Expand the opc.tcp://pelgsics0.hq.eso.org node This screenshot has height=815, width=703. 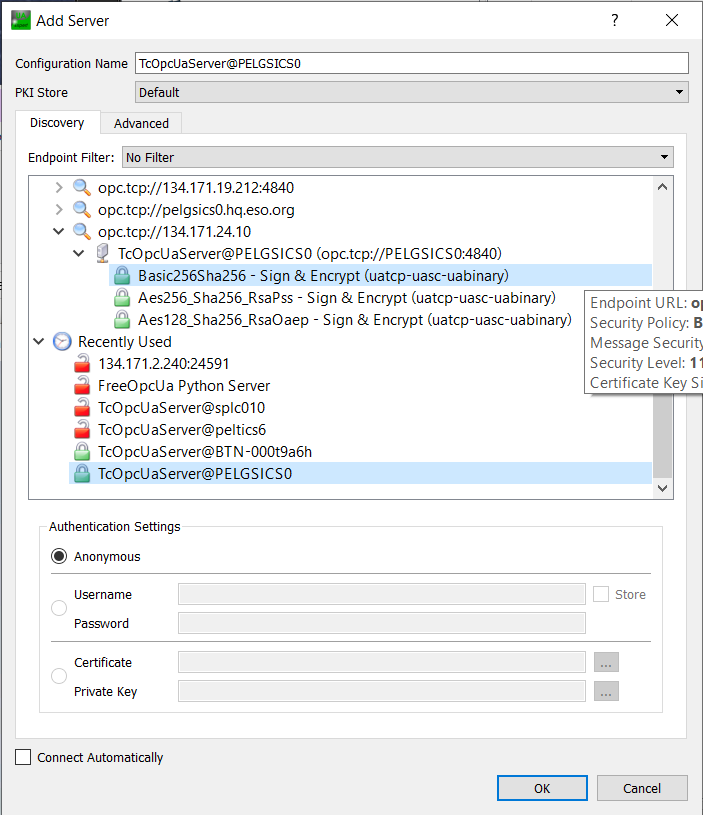pyautogui.click(x=59, y=210)
